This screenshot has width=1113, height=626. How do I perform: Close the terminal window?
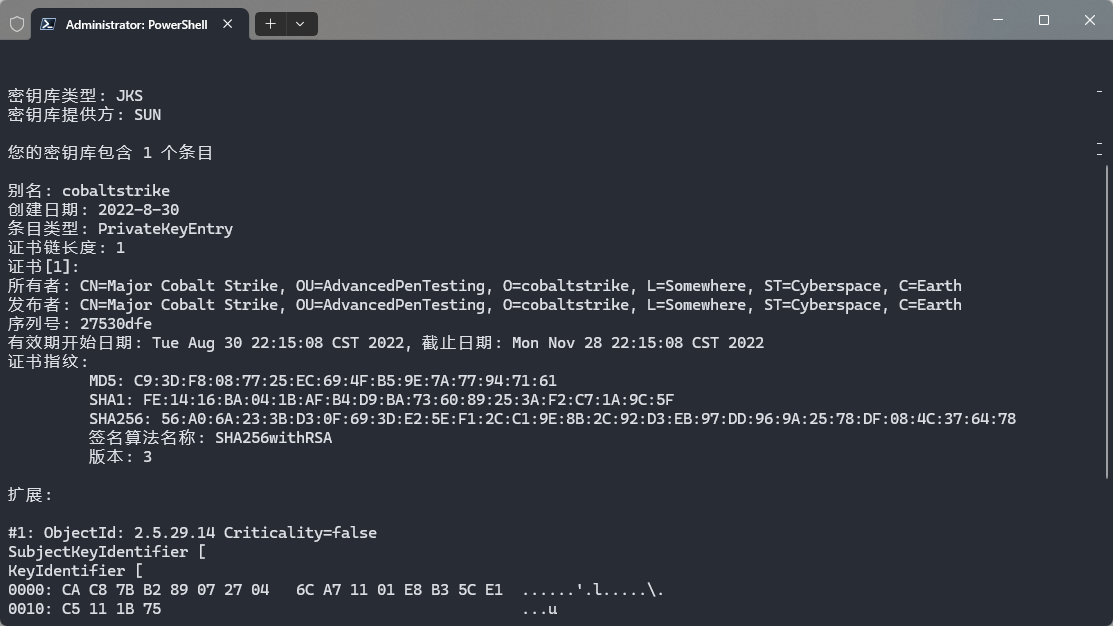1090,20
